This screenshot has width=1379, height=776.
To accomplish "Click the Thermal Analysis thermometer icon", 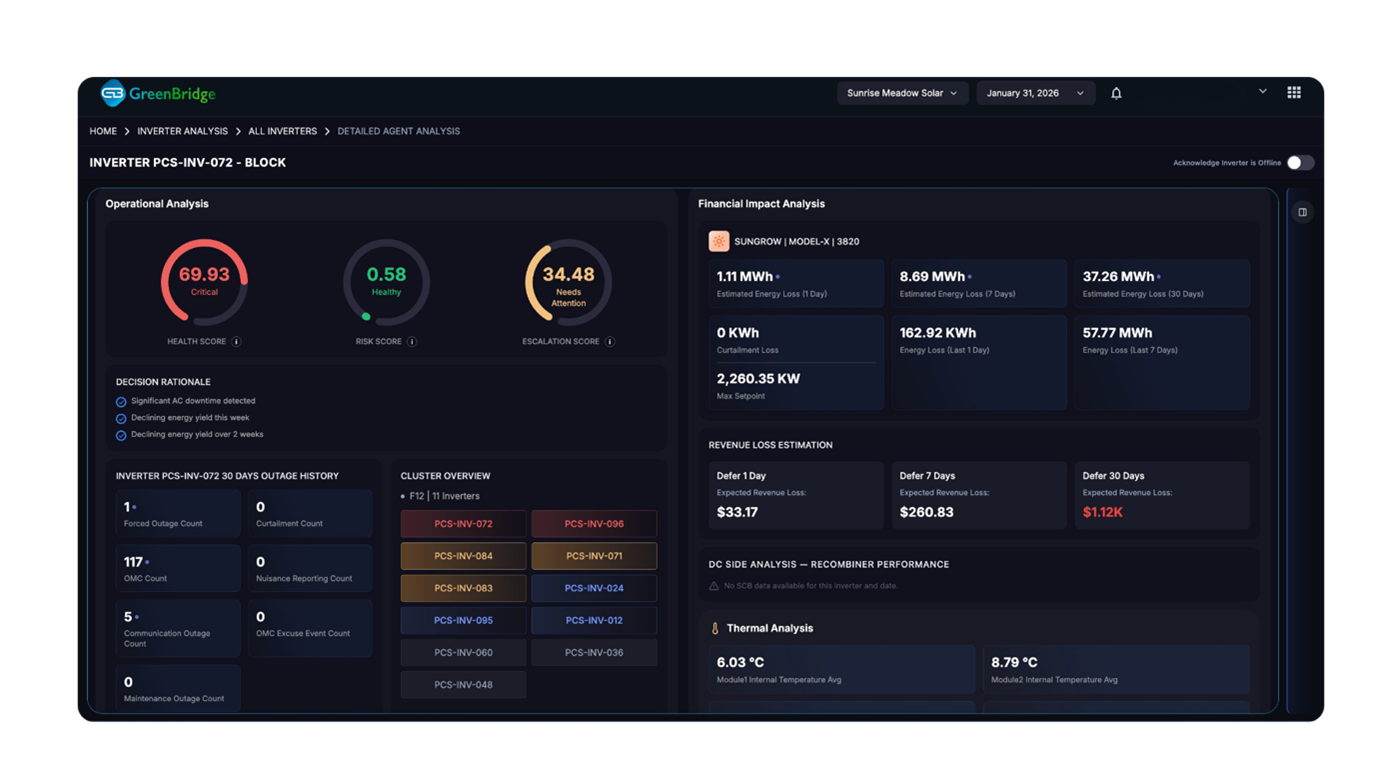I will click(x=715, y=629).
